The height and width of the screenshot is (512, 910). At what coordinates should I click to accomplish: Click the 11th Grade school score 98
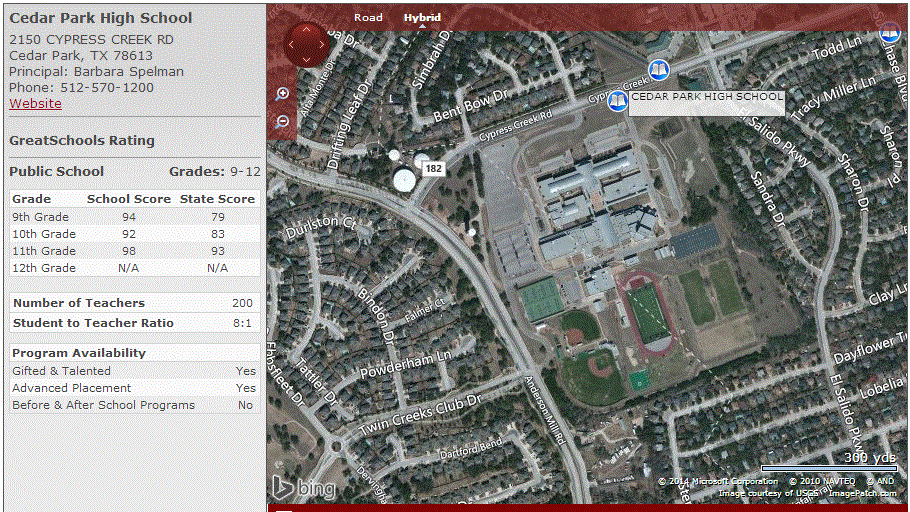pos(129,251)
